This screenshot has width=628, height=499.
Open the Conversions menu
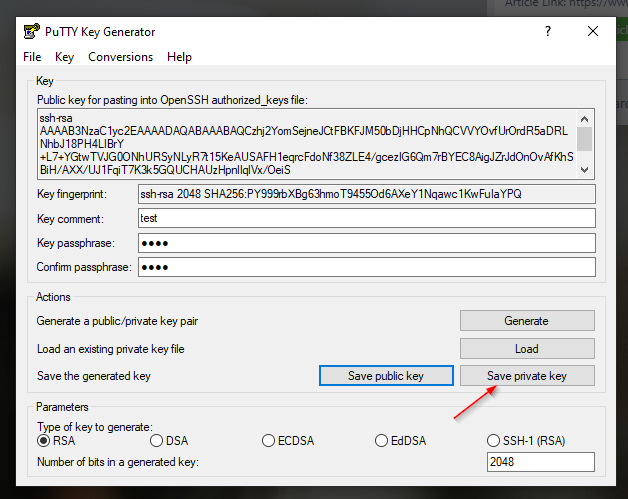tap(121, 57)
